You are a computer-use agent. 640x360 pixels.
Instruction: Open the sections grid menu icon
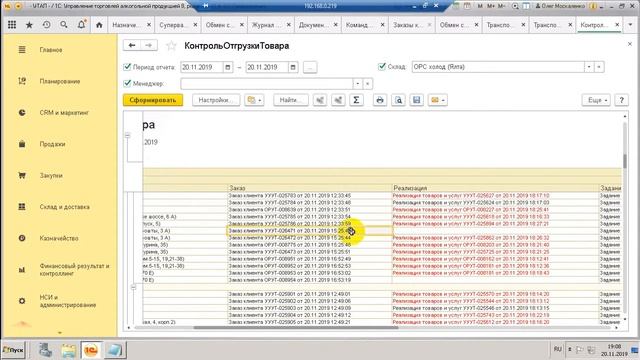[x=12, y=25]
